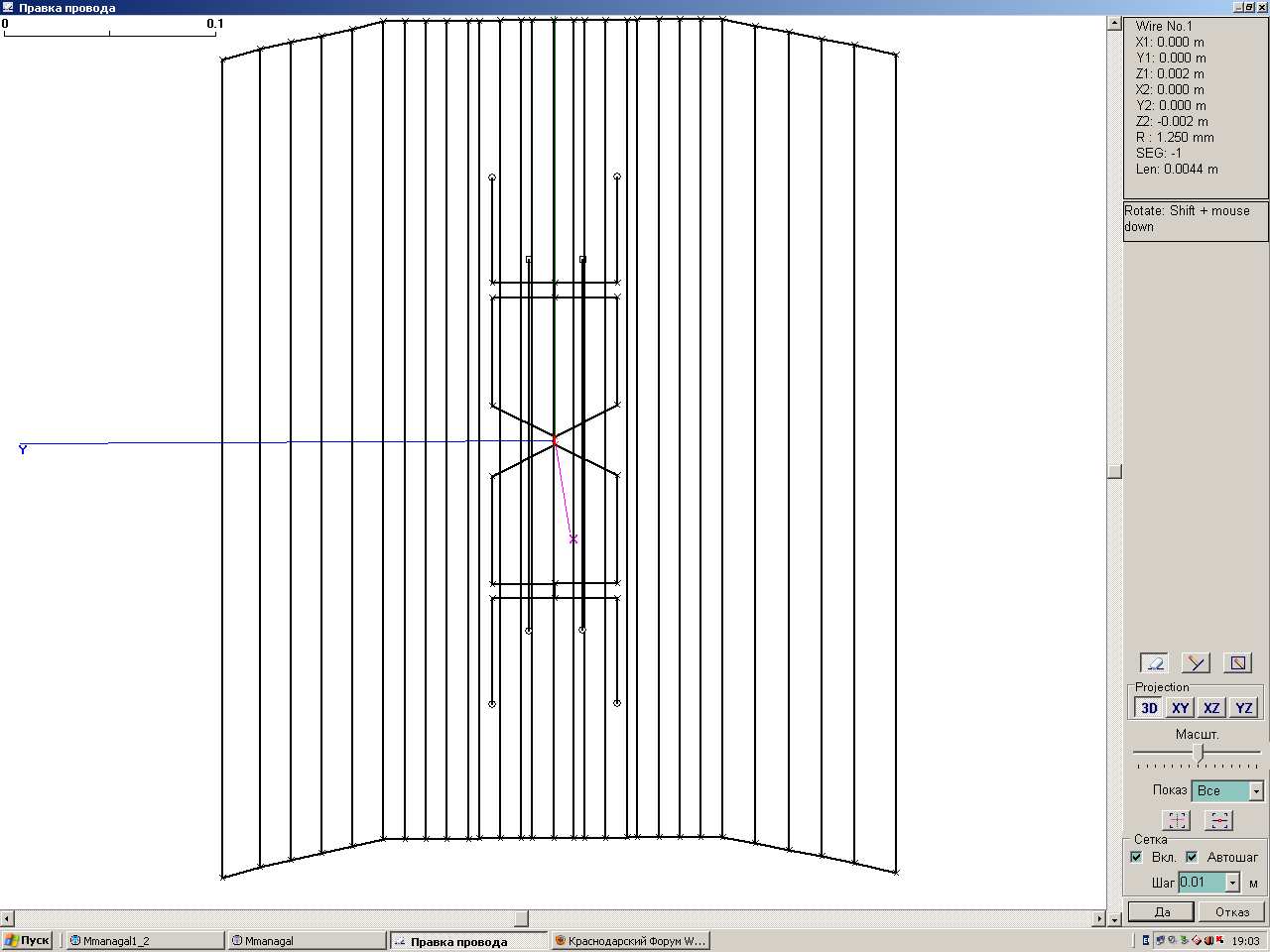Click the center view on crosshair icon

tap(1176, 820)
